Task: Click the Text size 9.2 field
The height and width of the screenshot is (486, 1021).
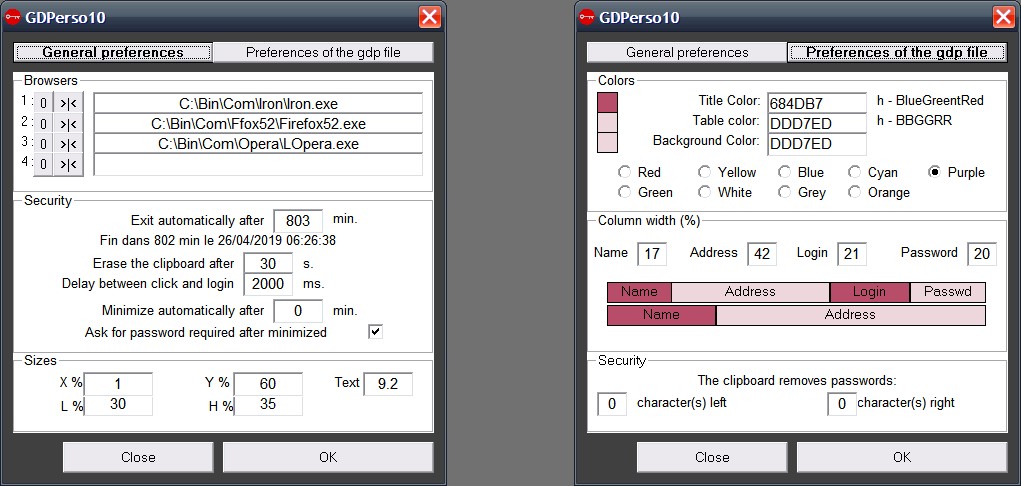Action: [388, 384]
